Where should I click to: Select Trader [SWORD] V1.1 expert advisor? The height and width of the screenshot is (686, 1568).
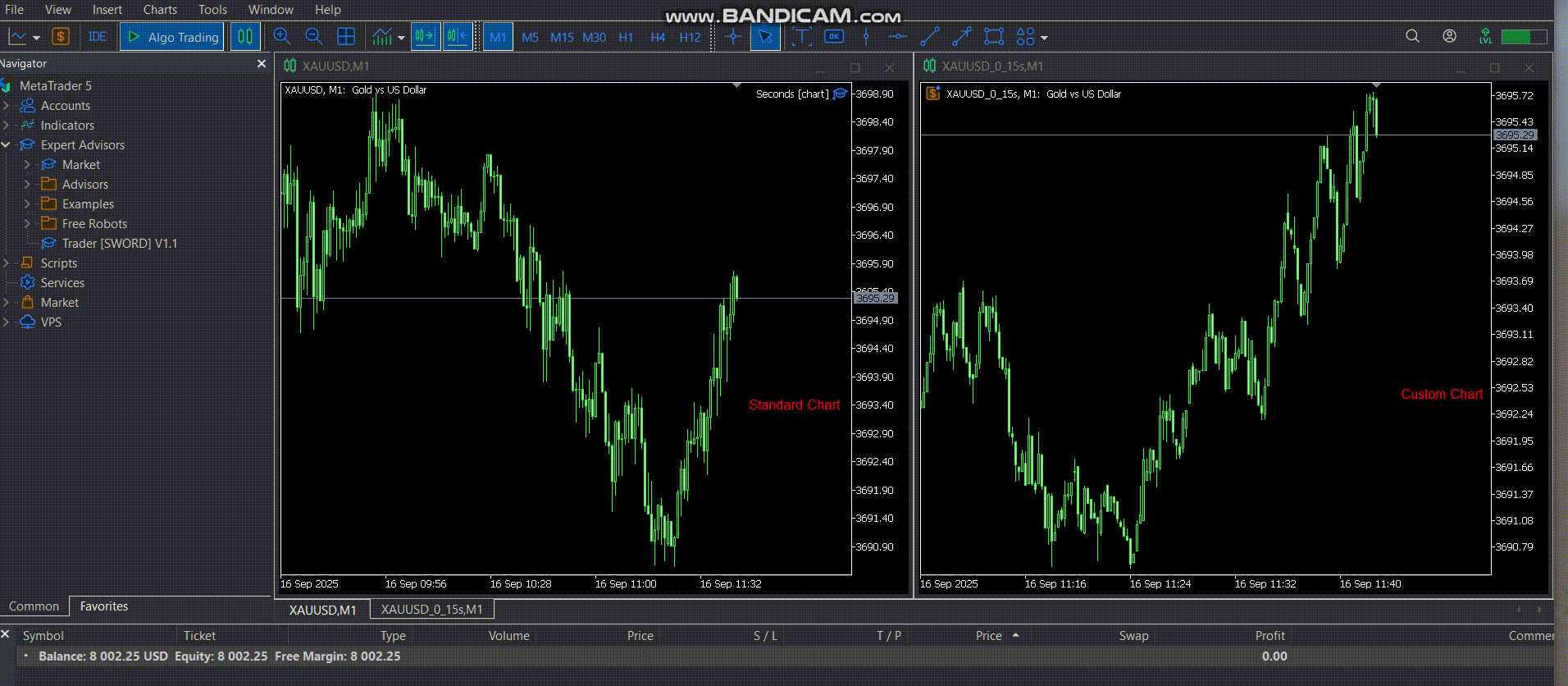click(x=120, y=244)
